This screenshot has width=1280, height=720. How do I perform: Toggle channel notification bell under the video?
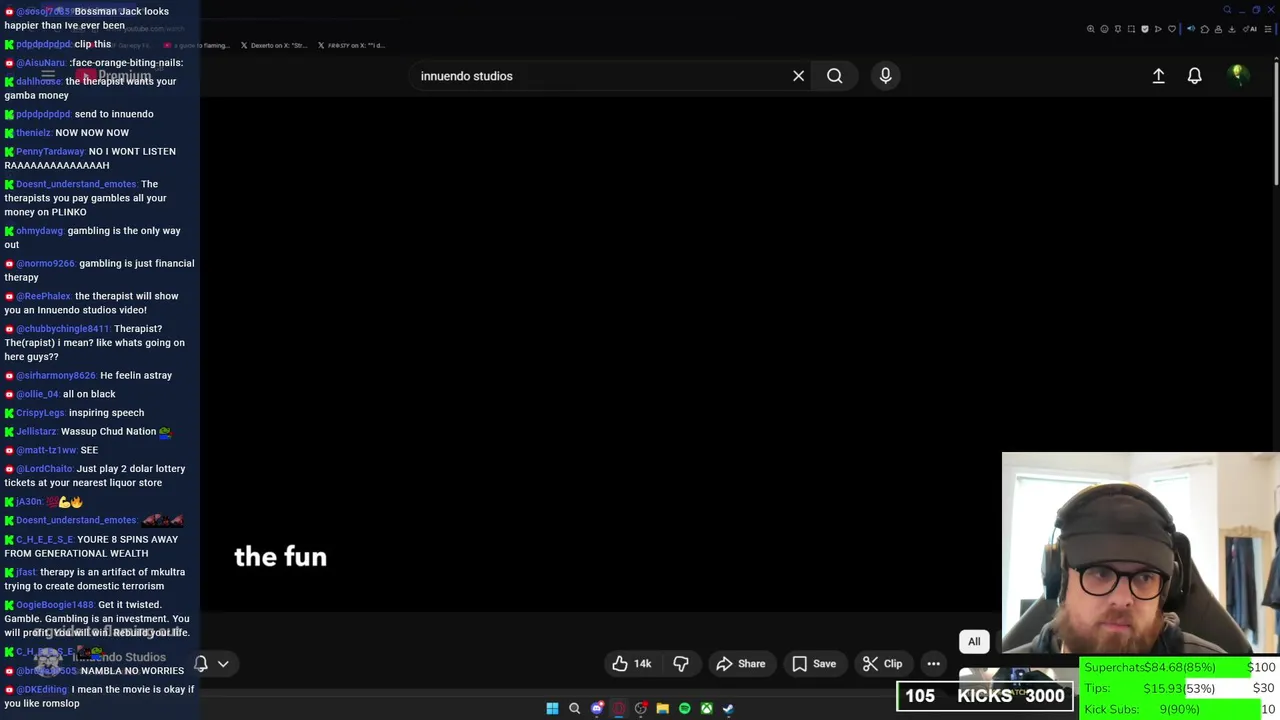coord(201,663)
